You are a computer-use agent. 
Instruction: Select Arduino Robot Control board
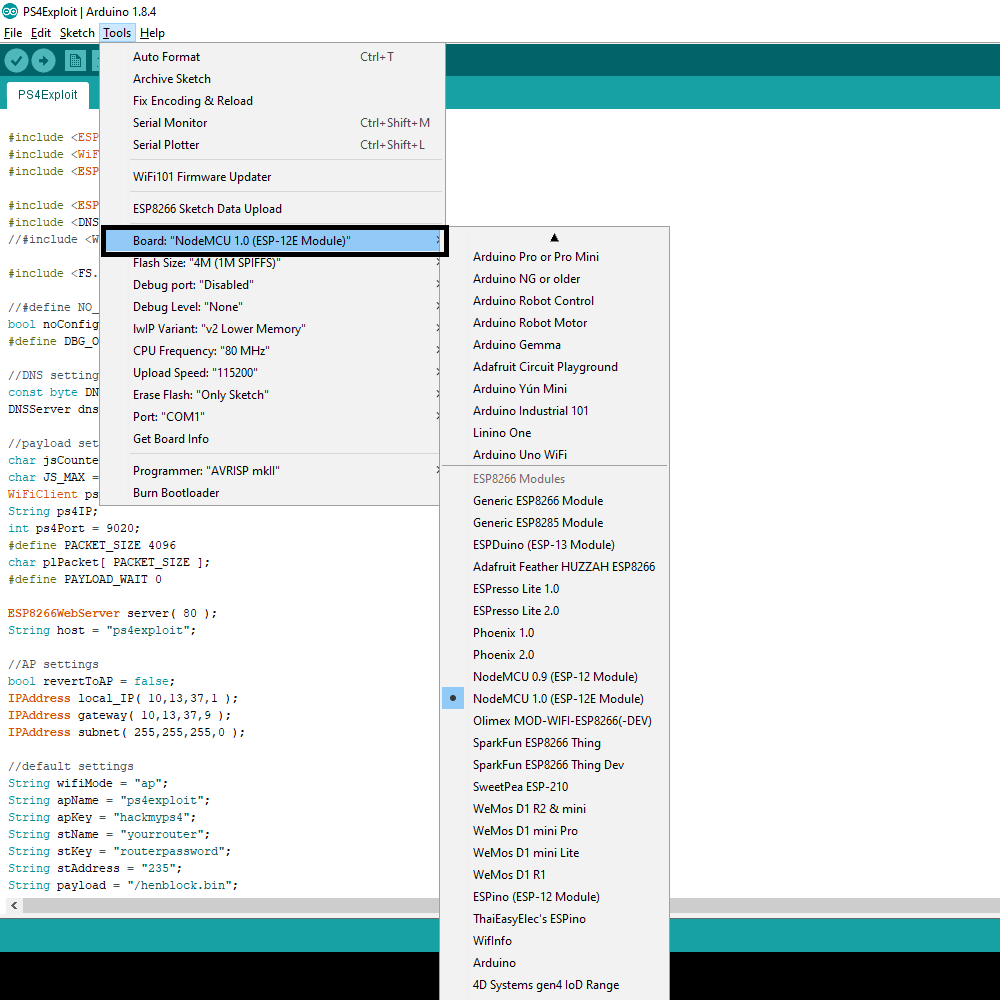[x=554, y=300]
